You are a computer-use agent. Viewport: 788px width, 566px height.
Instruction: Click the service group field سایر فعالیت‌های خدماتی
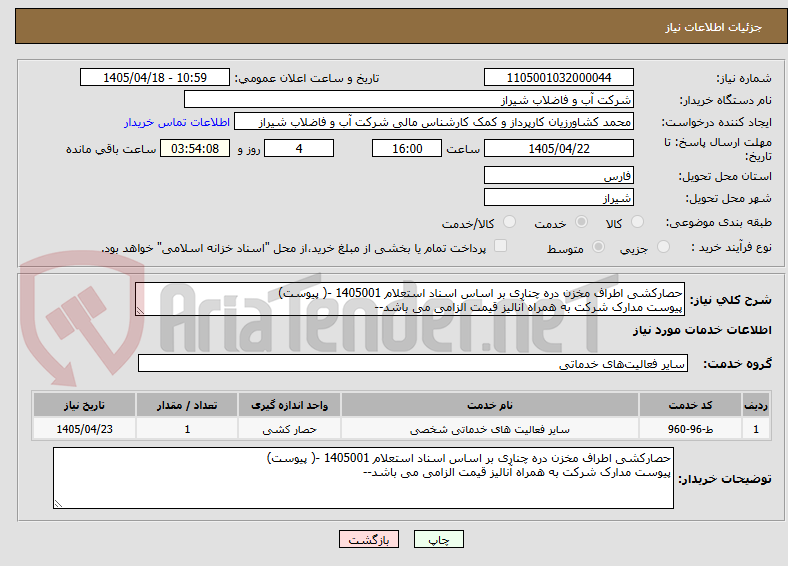pyautogui.click(x=413, y=363)
